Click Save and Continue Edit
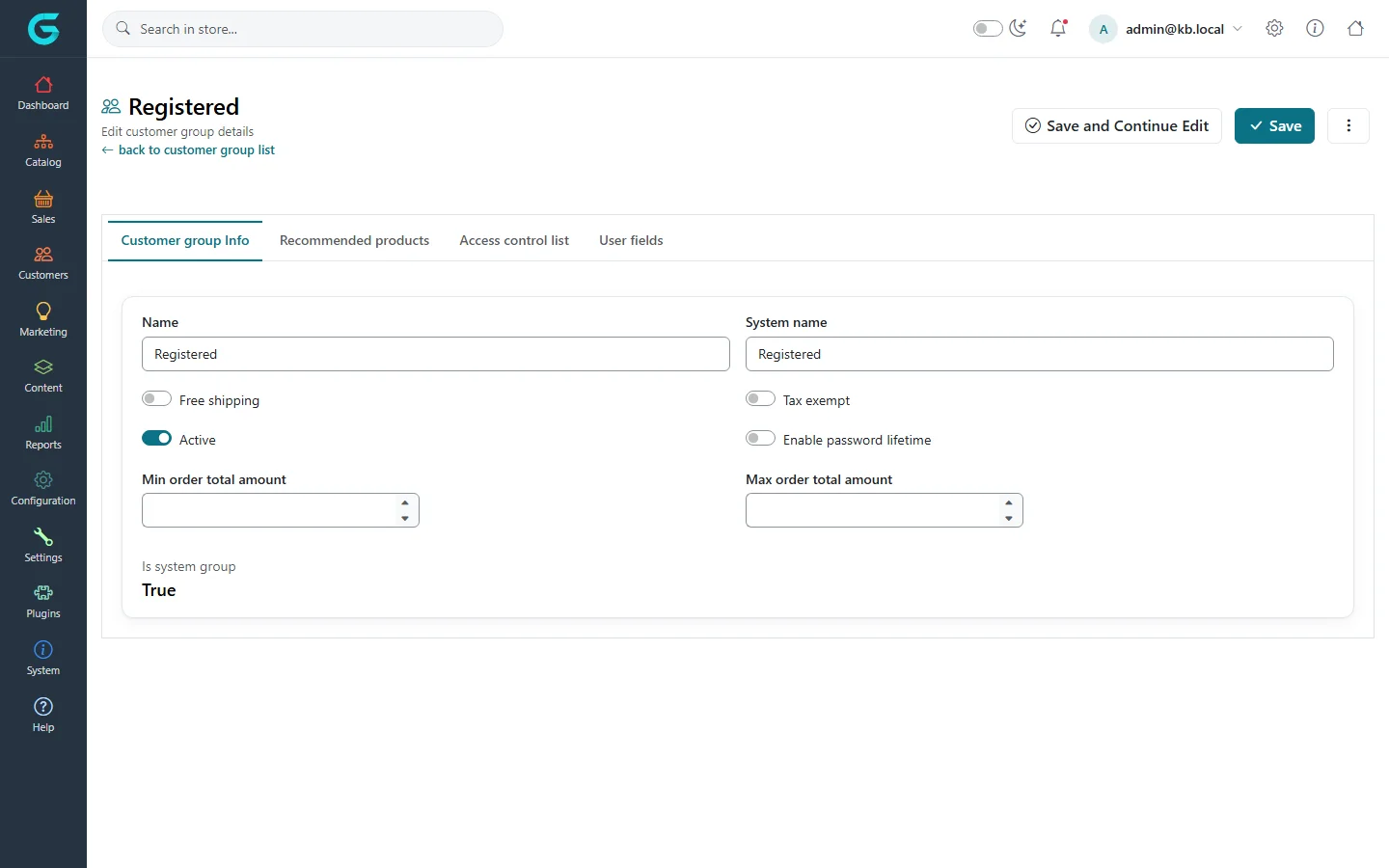This screenshot has width=1389, height=868. 1117,125
